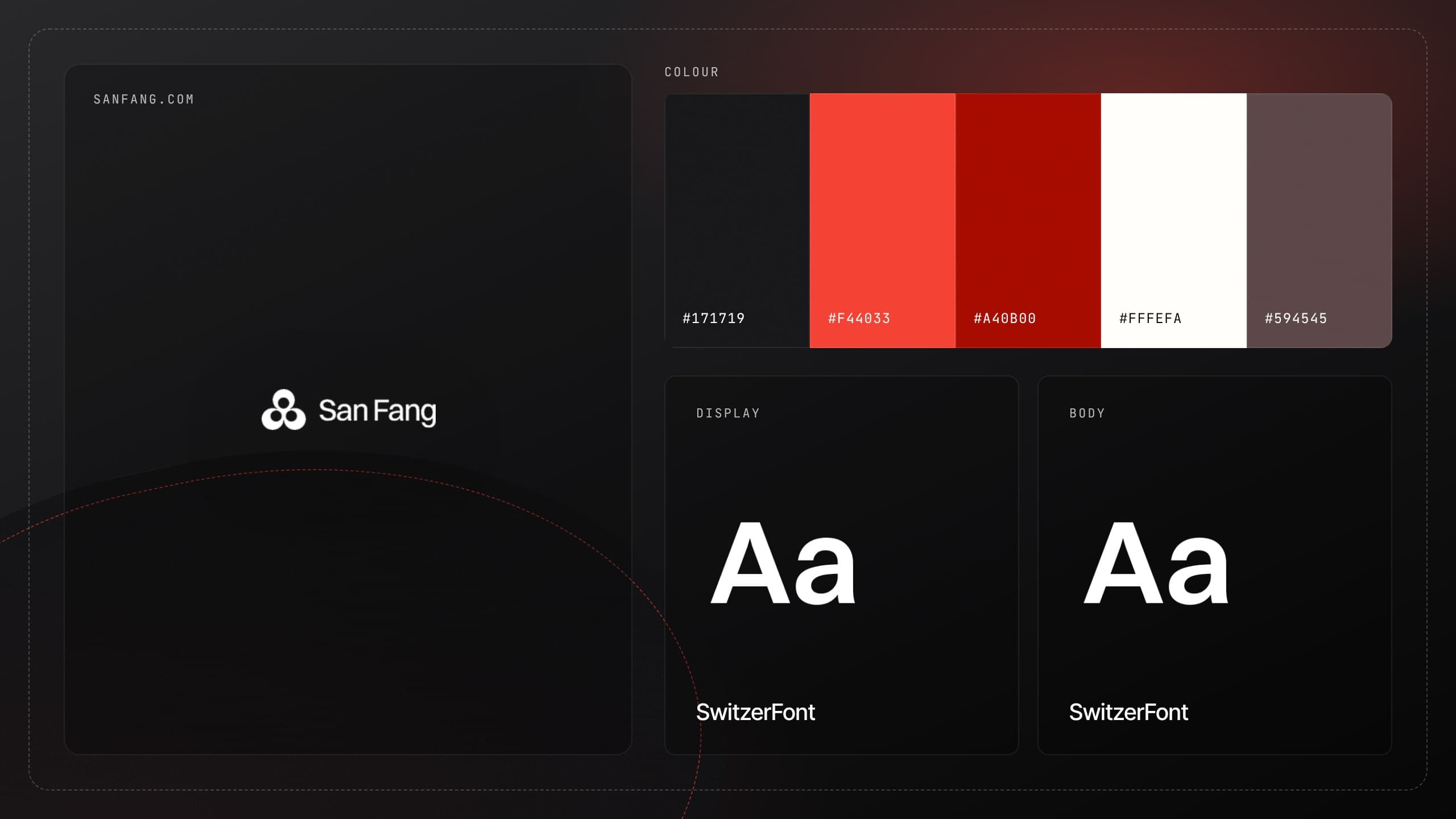Click the DISPLAY card label
1456x819 pixels.
point(728,413)
